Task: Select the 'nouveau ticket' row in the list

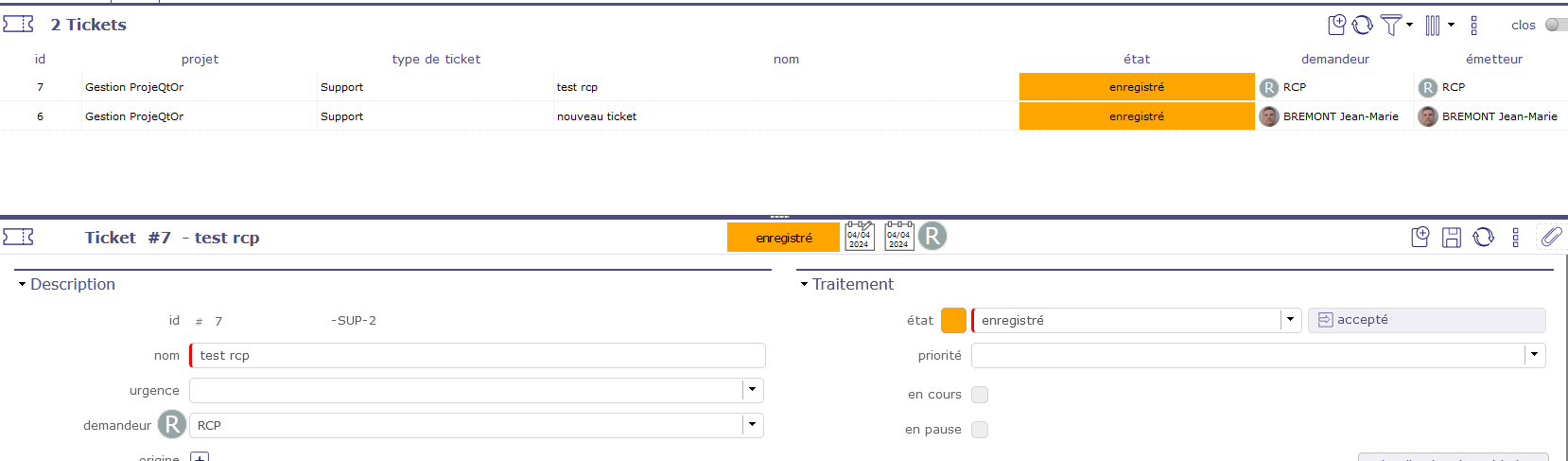Action: tap(597, 116)
